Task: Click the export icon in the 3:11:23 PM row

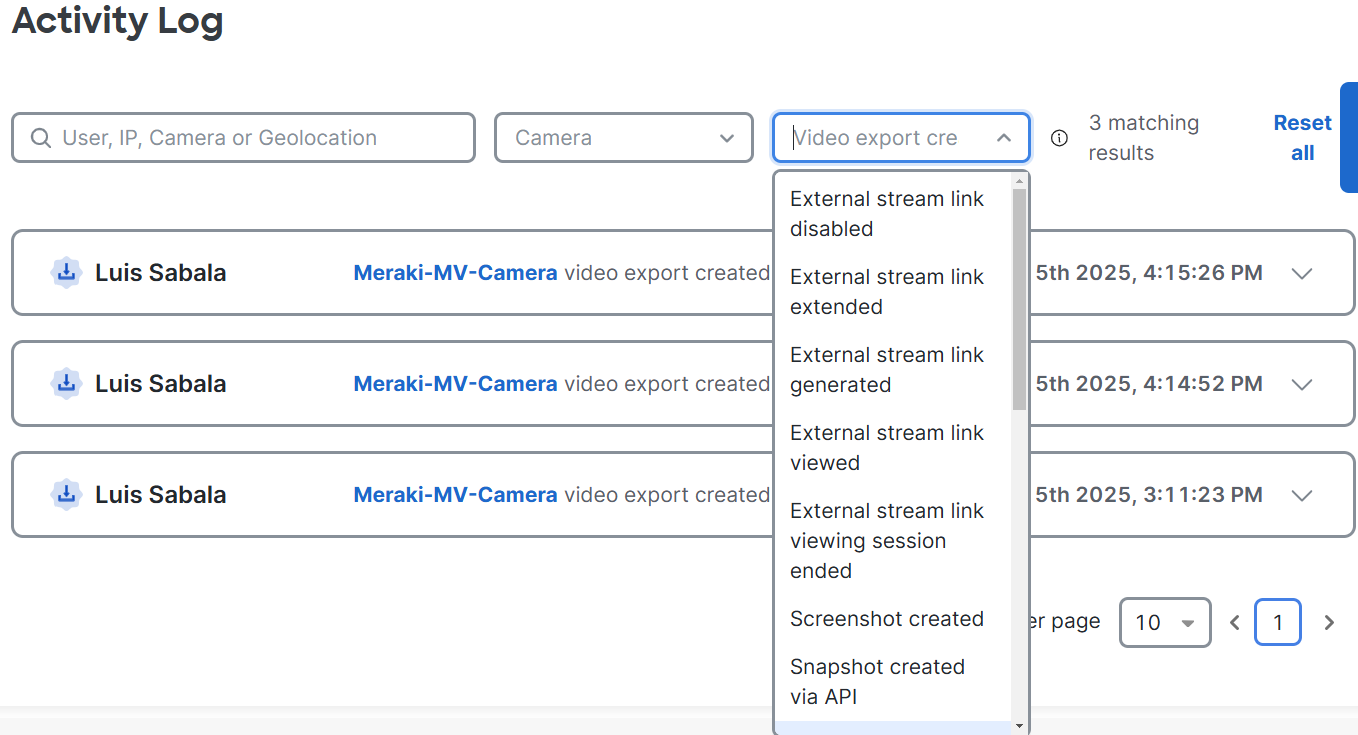Action: point(66,494)
